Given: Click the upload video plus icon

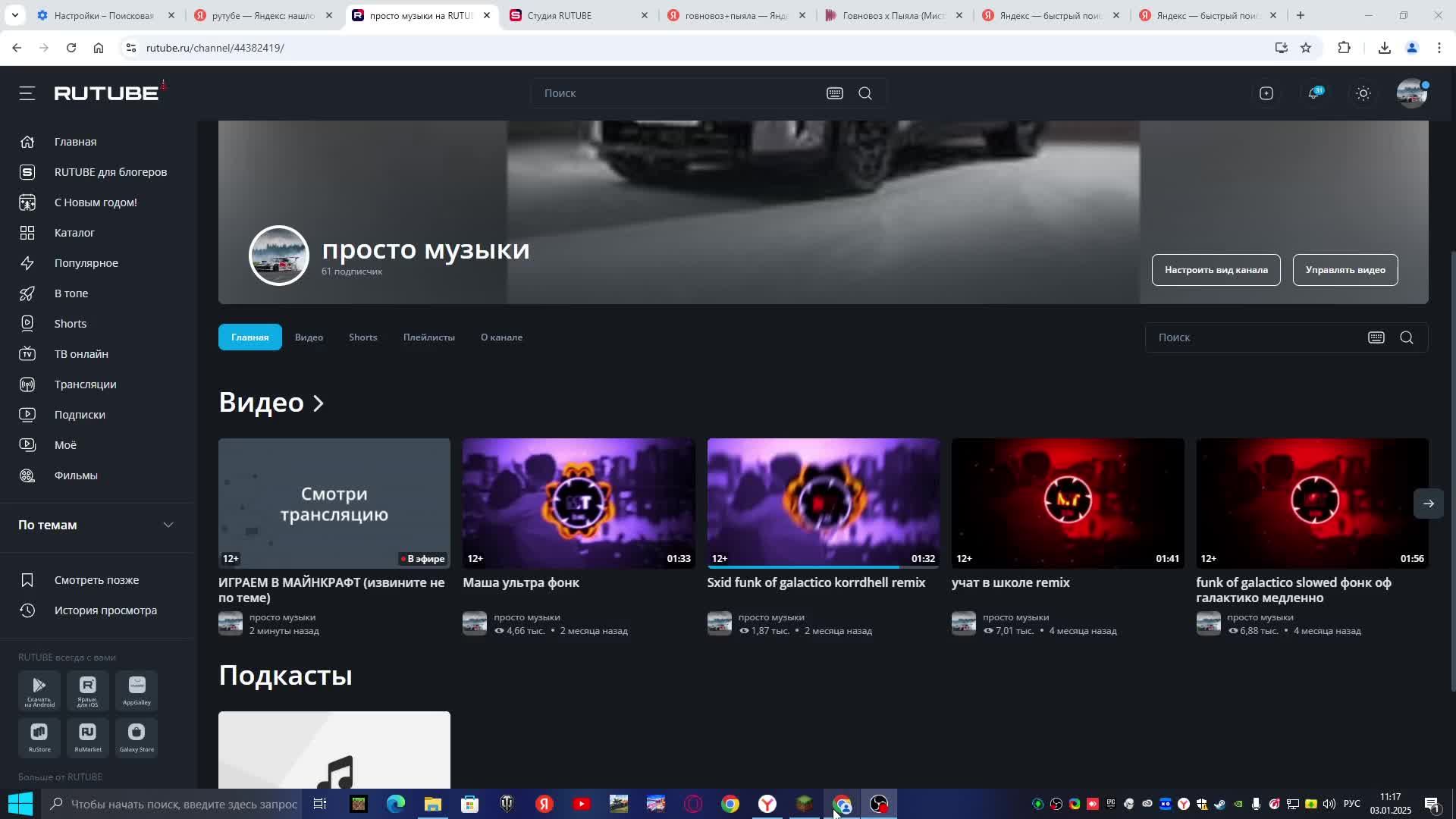Looking at the screenshot, I should pyautogui.click(x=1266, y=93).
